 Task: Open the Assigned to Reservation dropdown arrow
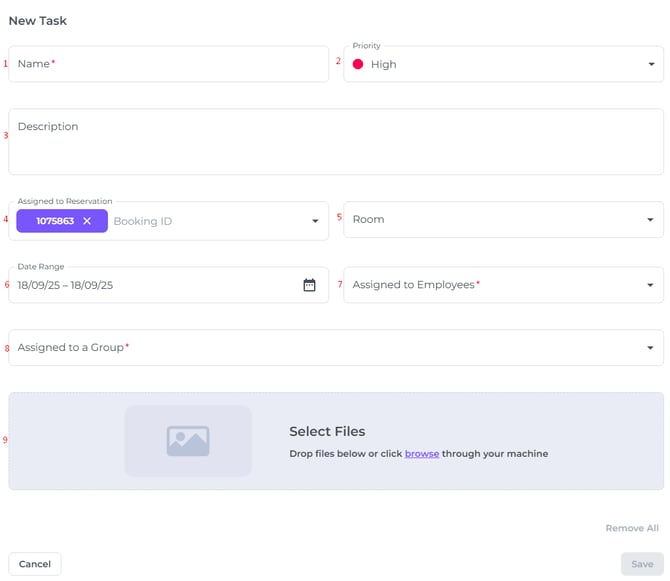point(315,221)
